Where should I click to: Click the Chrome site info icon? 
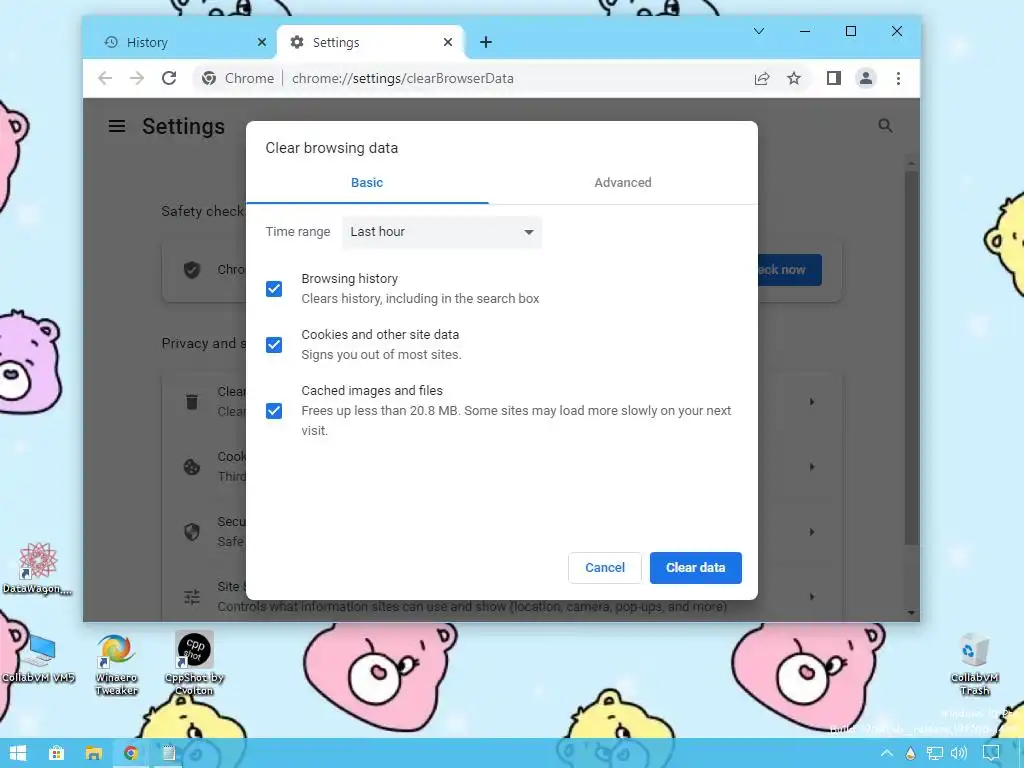tap(209, 78)
